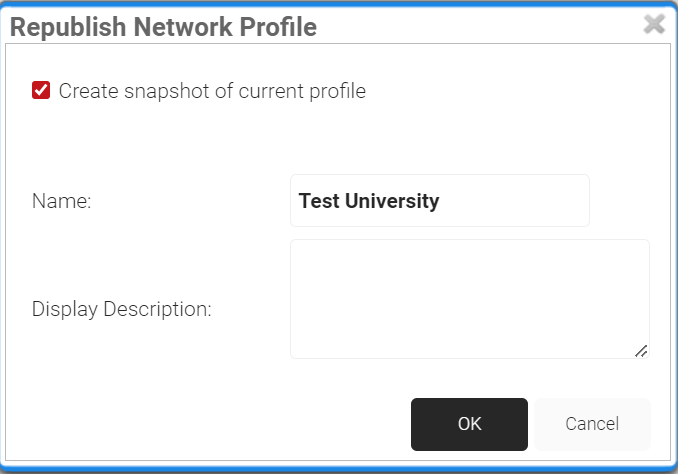Cancel the republish operation
Screen dimensions: 678x474
pos(592,424)
